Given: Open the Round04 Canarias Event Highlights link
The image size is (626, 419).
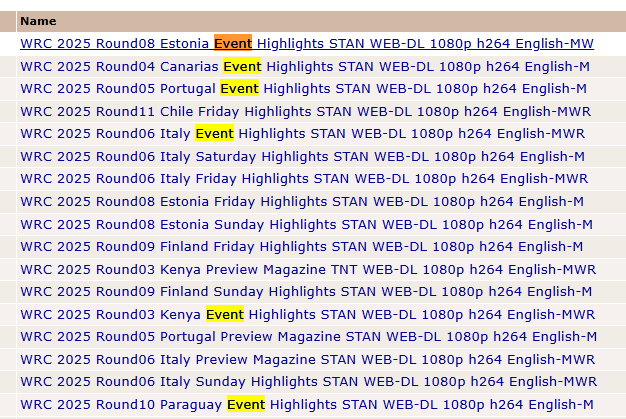Looking at the screenshot, I should (305, 66).
